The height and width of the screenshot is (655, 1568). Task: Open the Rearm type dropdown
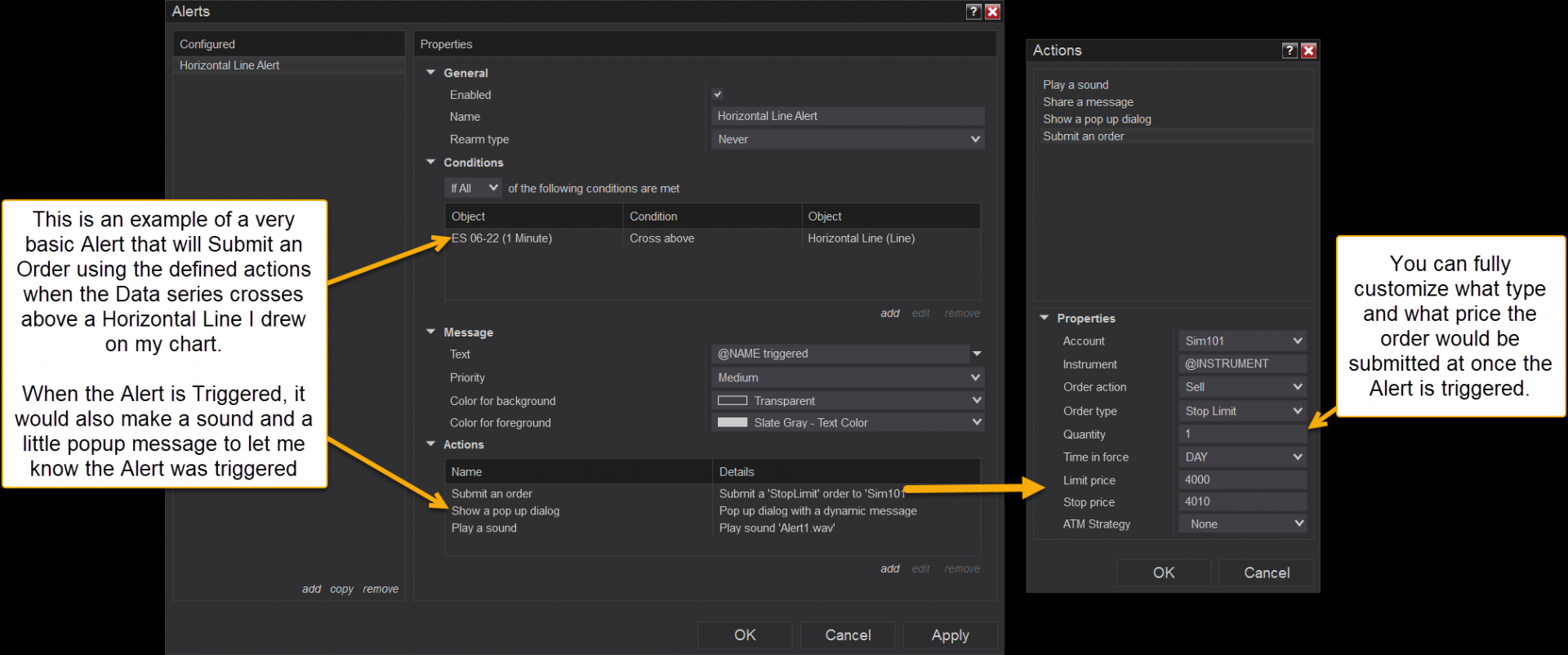click(x=848, y=140)
